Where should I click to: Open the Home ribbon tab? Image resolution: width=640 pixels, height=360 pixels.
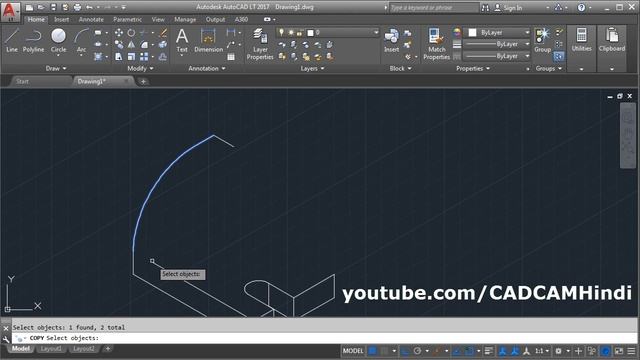[x=36, y=19]
